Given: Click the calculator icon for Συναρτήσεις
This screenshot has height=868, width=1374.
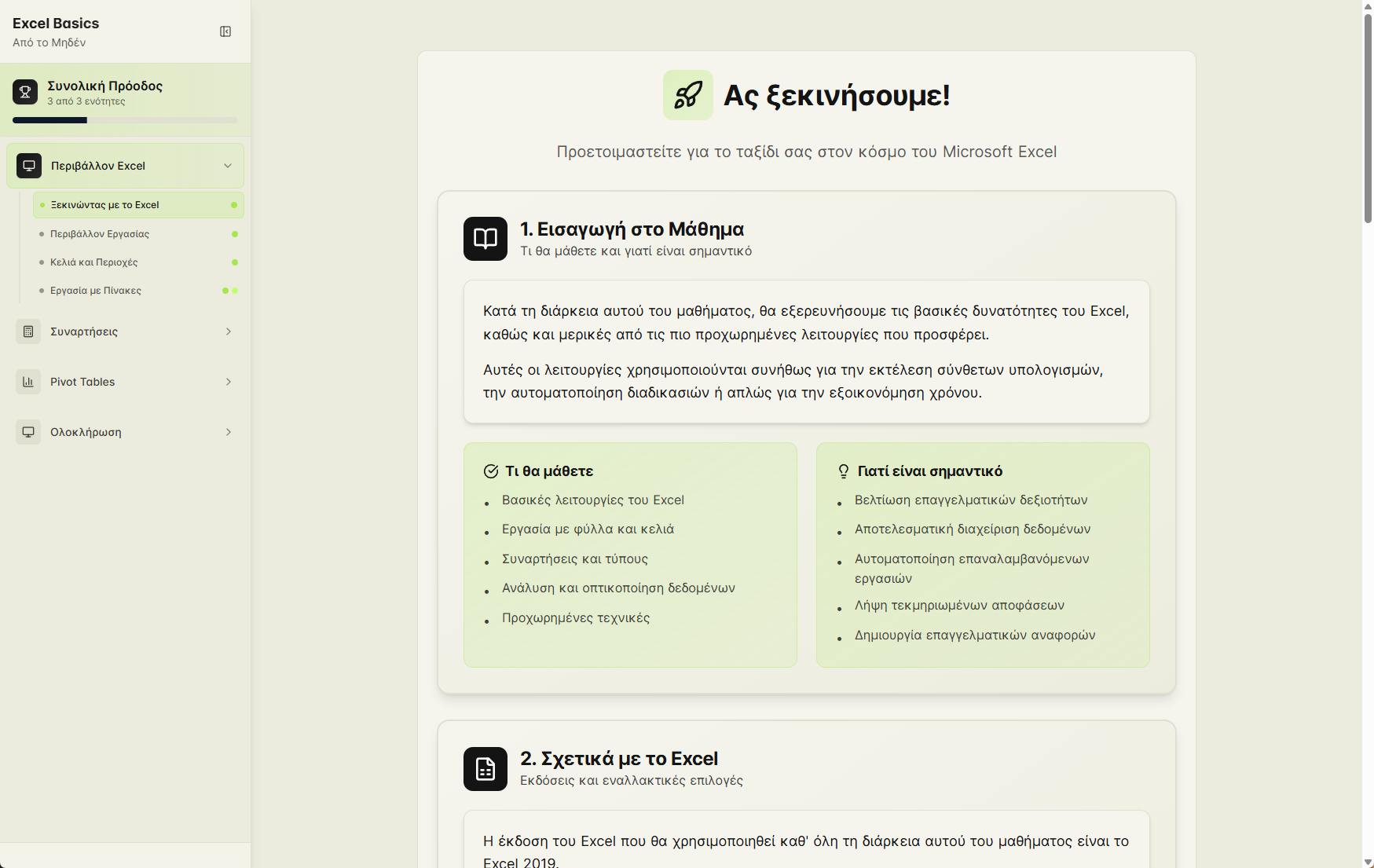Looking at the screenshot, I should [28, 331].
